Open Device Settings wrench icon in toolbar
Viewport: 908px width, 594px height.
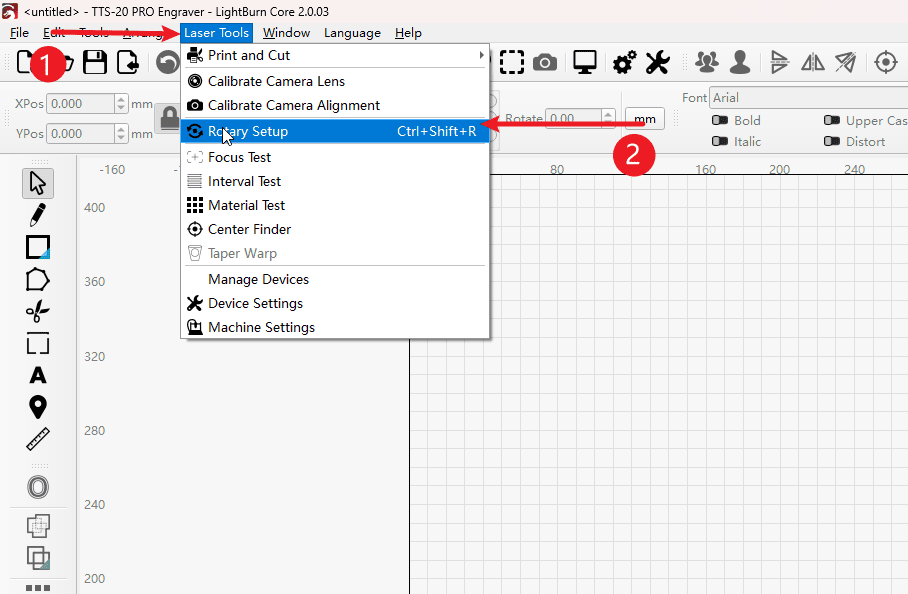(x=657, y=63)
